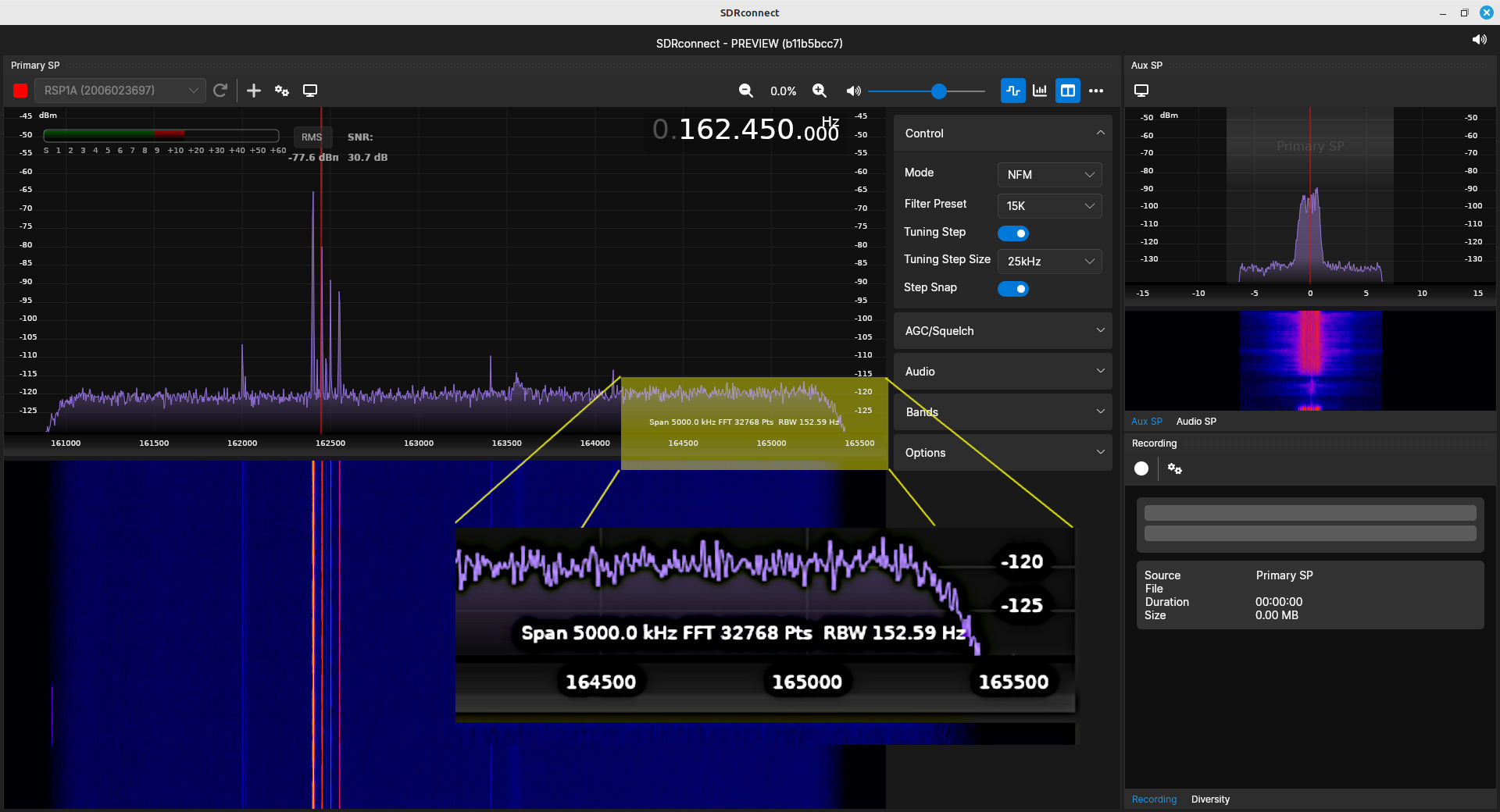Add a new VFO with the plus icon
The width and height of the screenshot is (1500, 812).
pos(254,91)
